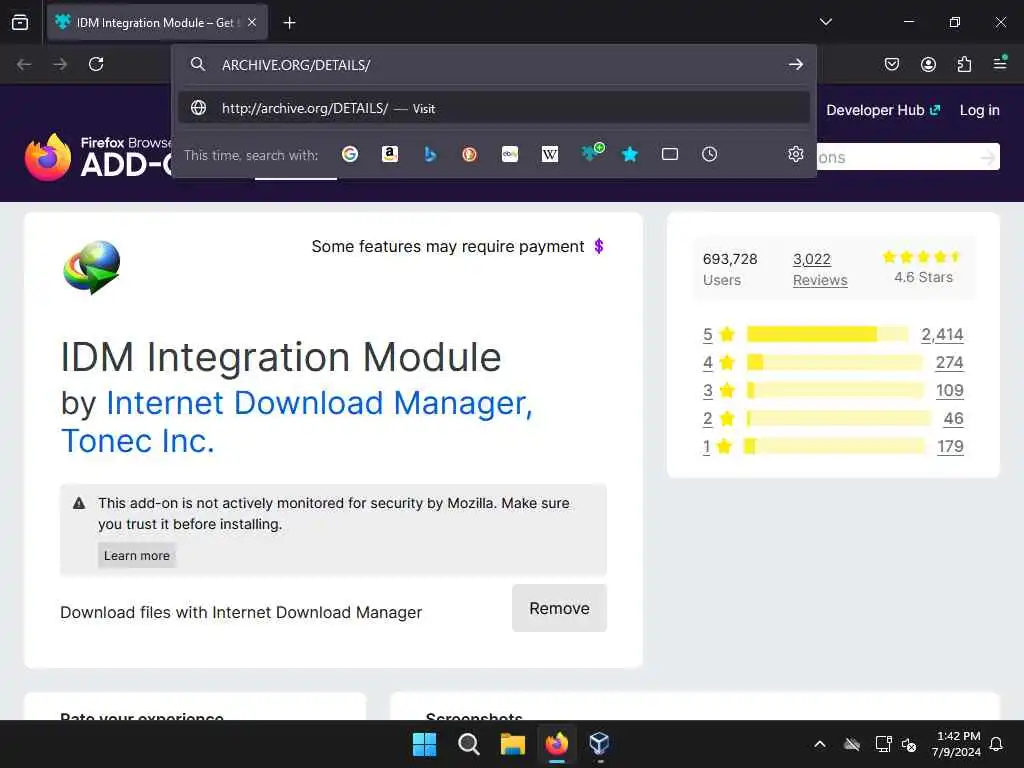Viewport: 1024px width, 768px height.
Task: Open the Firefox application menu
Action: click(1000, 64)
